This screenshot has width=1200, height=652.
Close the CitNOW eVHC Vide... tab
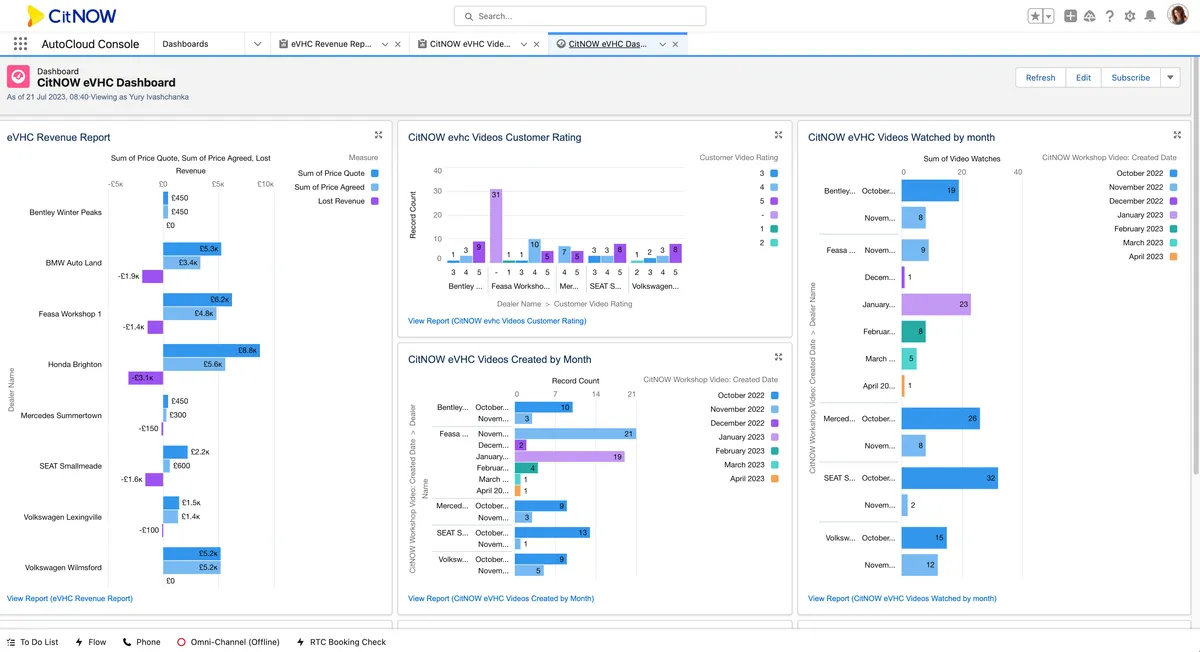click(537, 44)
